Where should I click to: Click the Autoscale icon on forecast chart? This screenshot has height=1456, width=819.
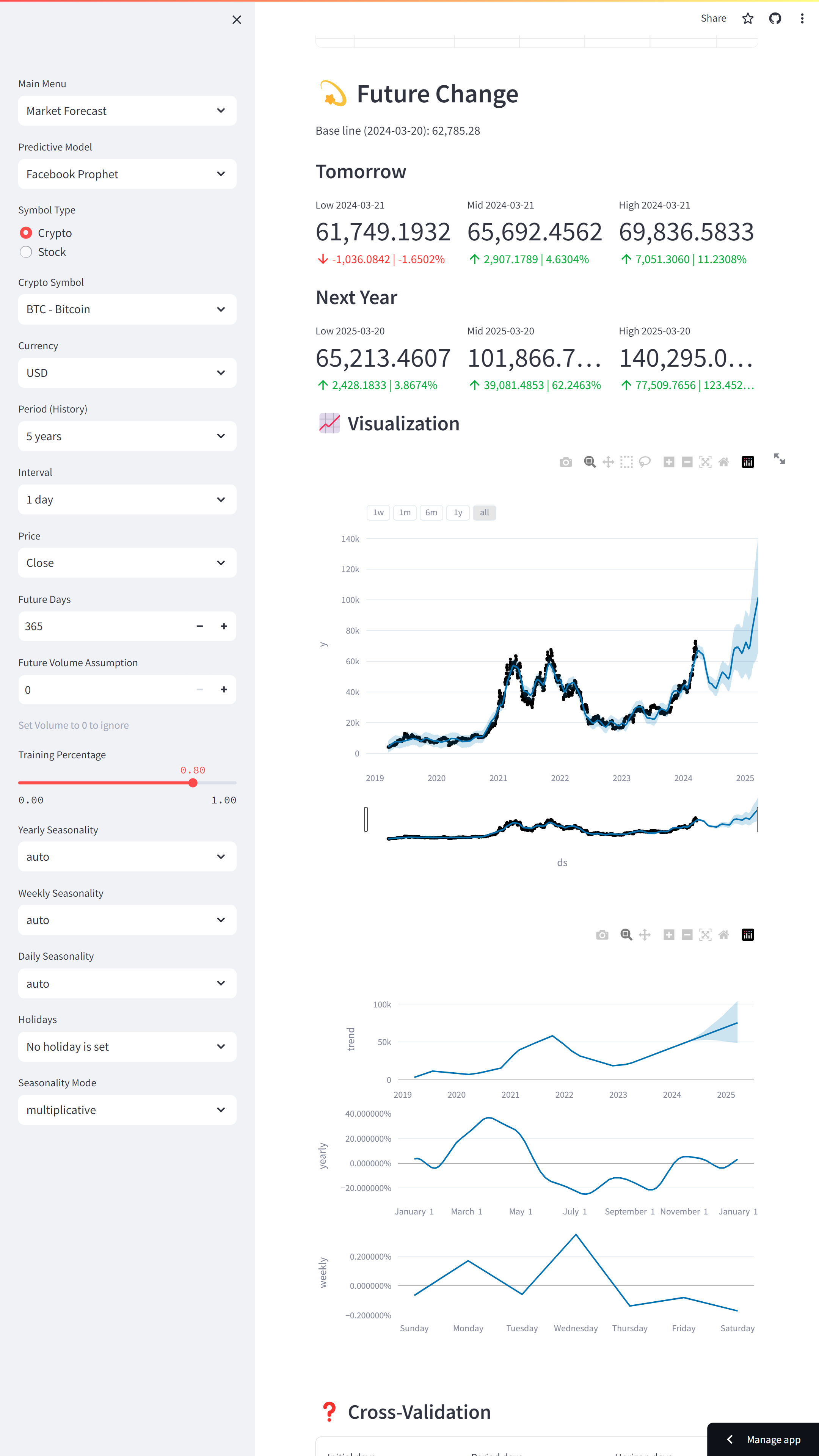(705, 462)
